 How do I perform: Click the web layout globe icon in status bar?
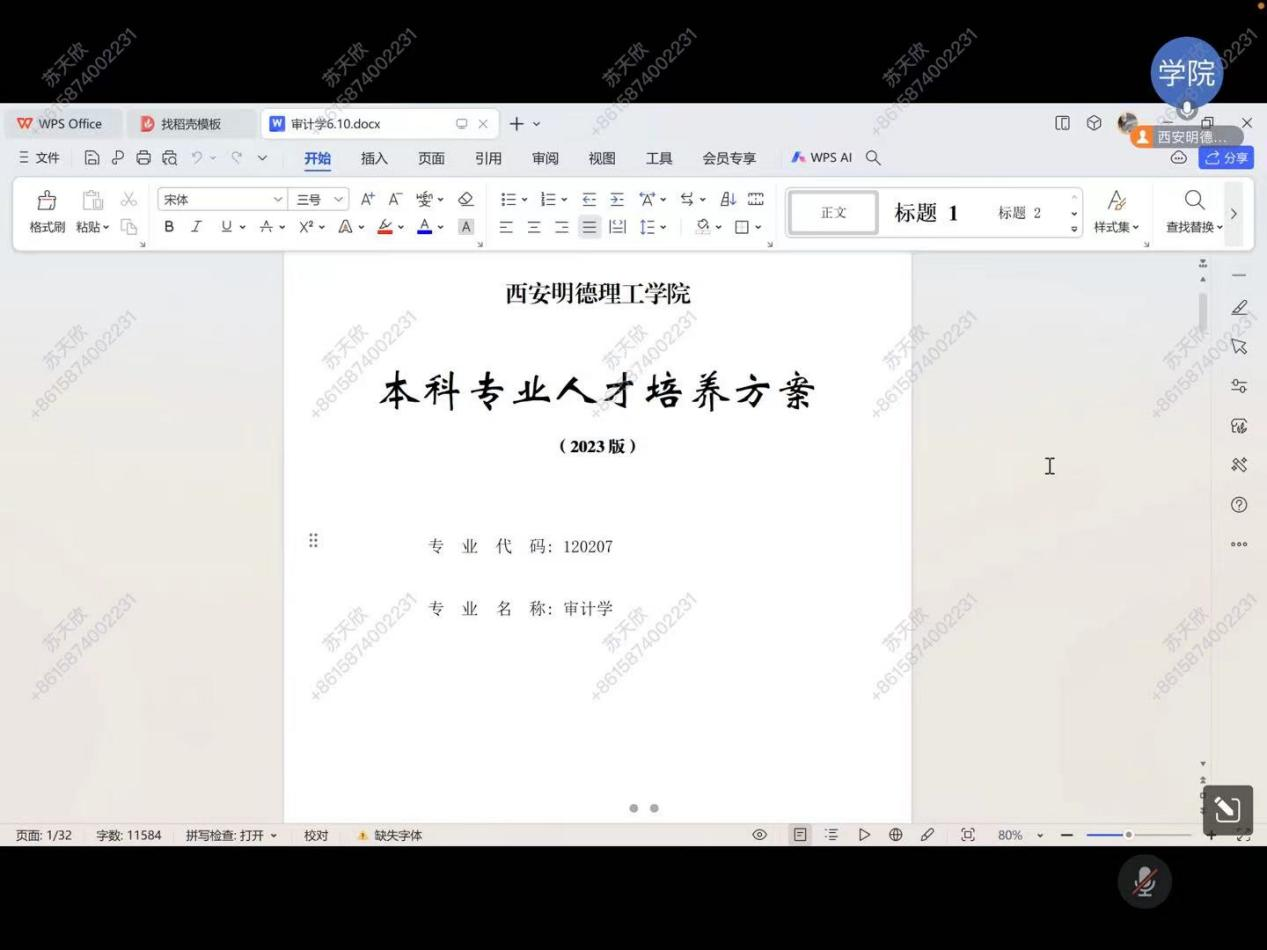coord(895,835)
